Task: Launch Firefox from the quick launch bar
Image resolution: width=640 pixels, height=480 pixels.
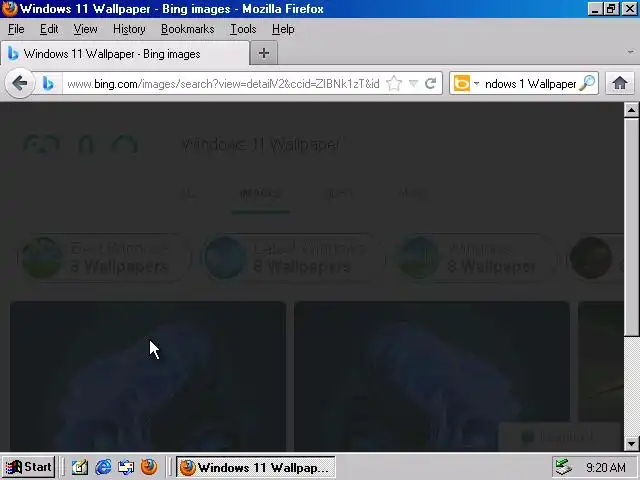Action: pos(149,467)
